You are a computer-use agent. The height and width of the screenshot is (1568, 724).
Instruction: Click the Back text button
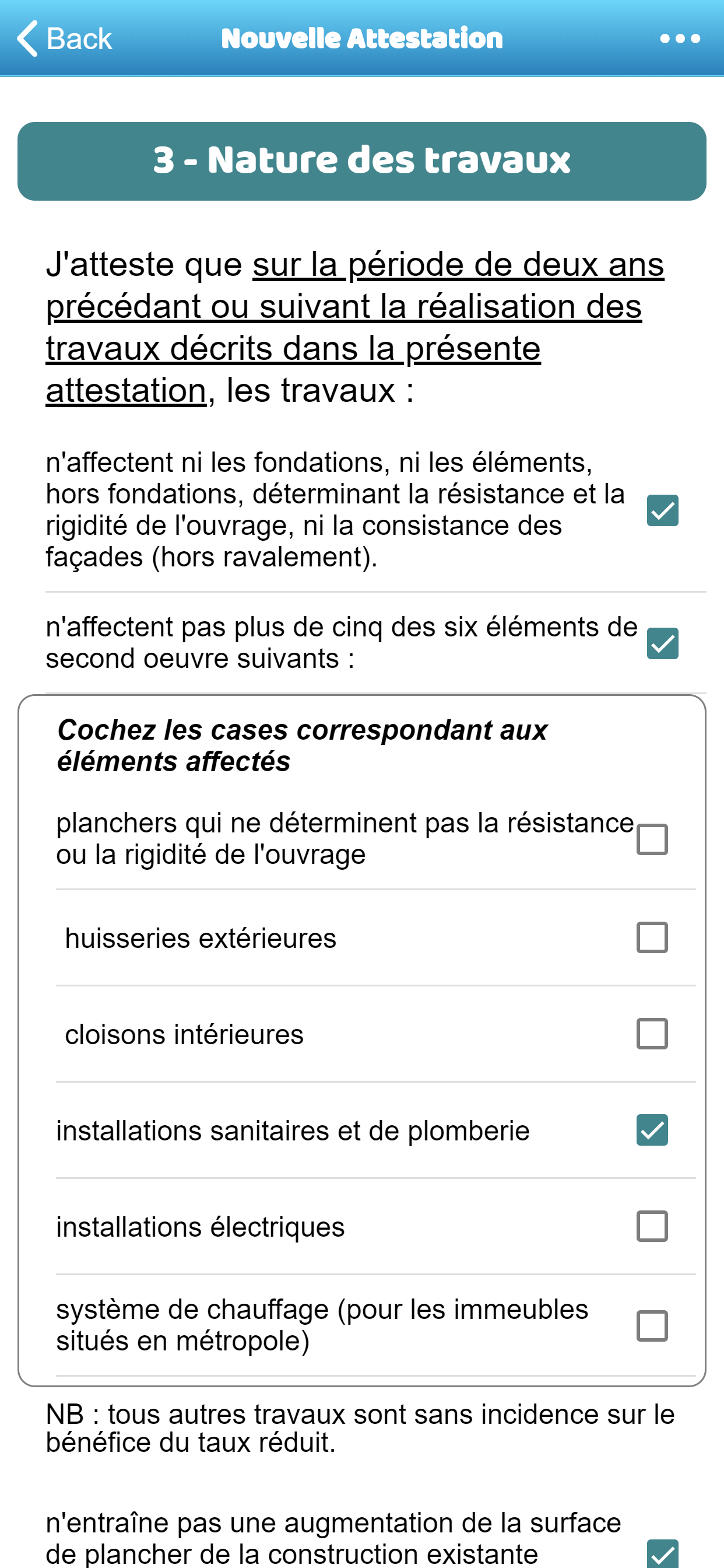(x=79, y=39)
